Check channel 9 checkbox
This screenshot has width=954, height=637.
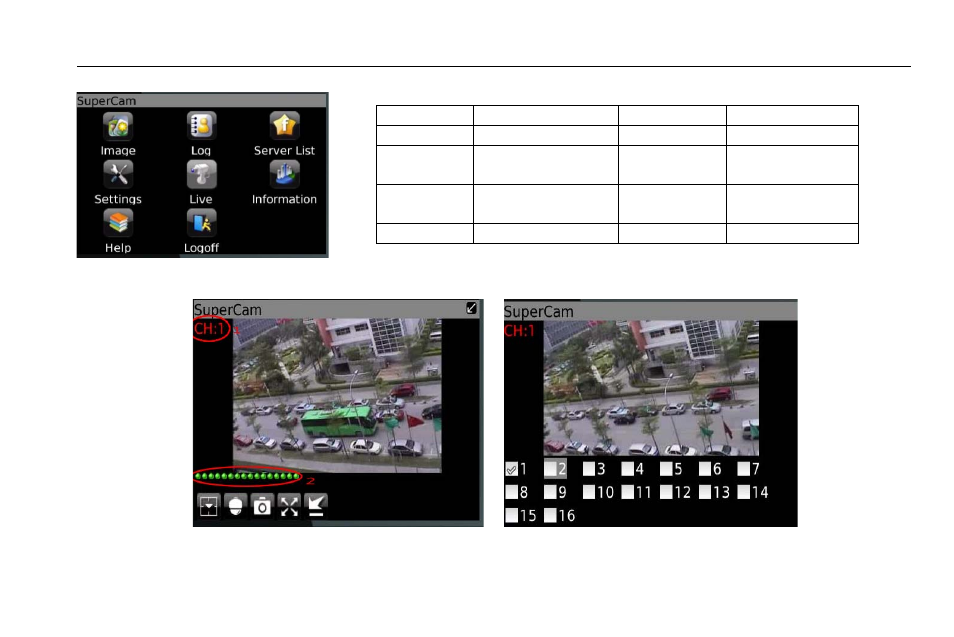[551, 492]
